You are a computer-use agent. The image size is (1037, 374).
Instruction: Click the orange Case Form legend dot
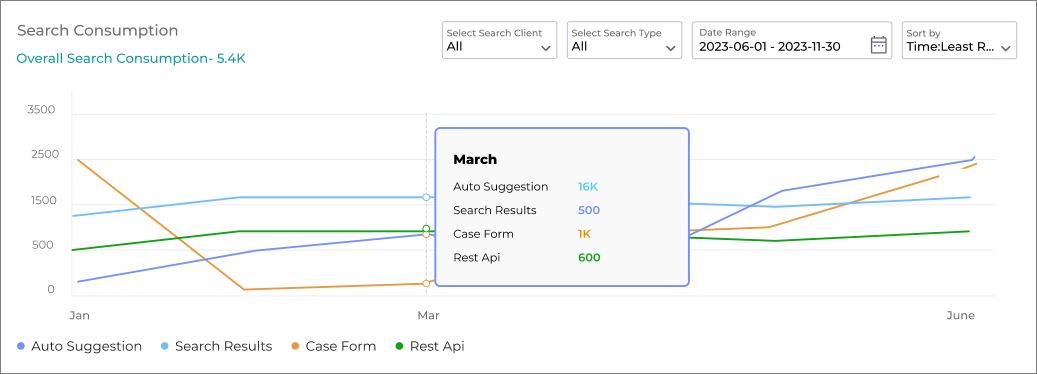pos(295,346)
